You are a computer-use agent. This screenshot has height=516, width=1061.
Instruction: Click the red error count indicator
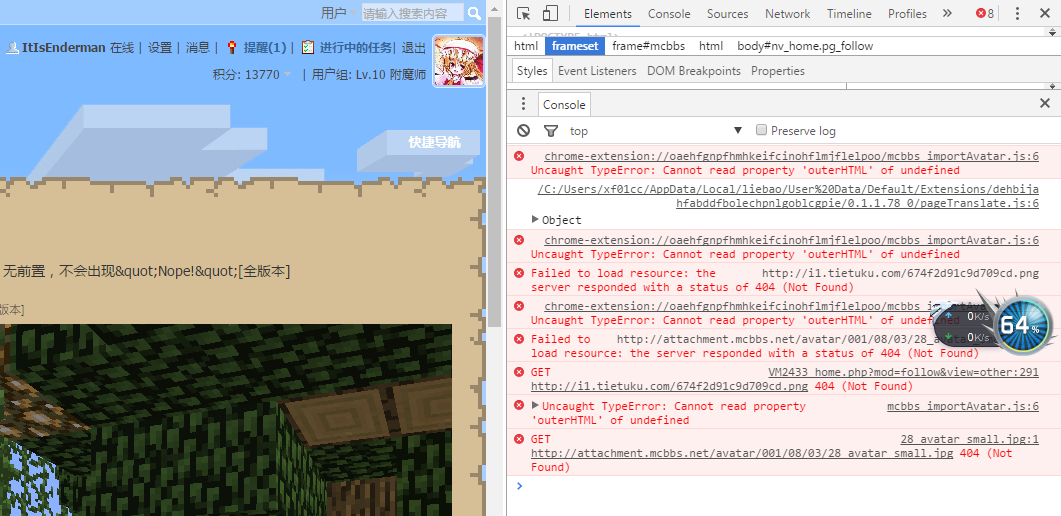[x=985, y=13]
